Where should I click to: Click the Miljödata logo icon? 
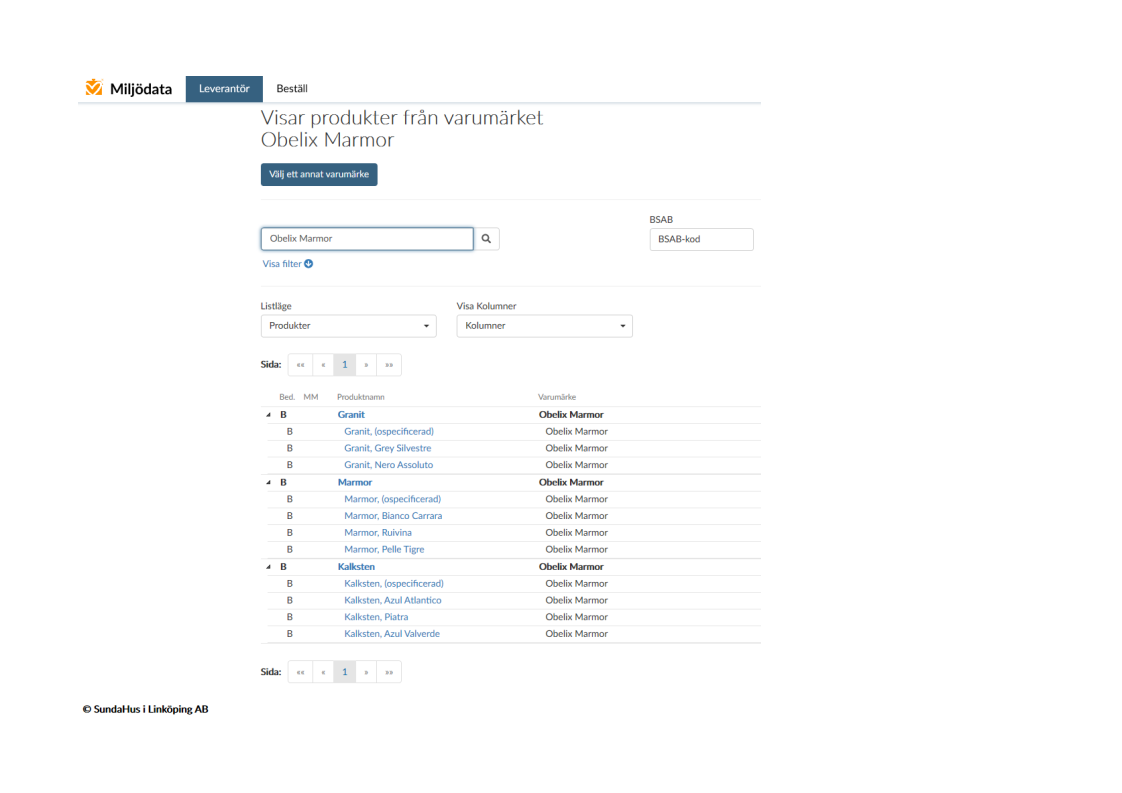pyautogui.click(x=94, y=87)
